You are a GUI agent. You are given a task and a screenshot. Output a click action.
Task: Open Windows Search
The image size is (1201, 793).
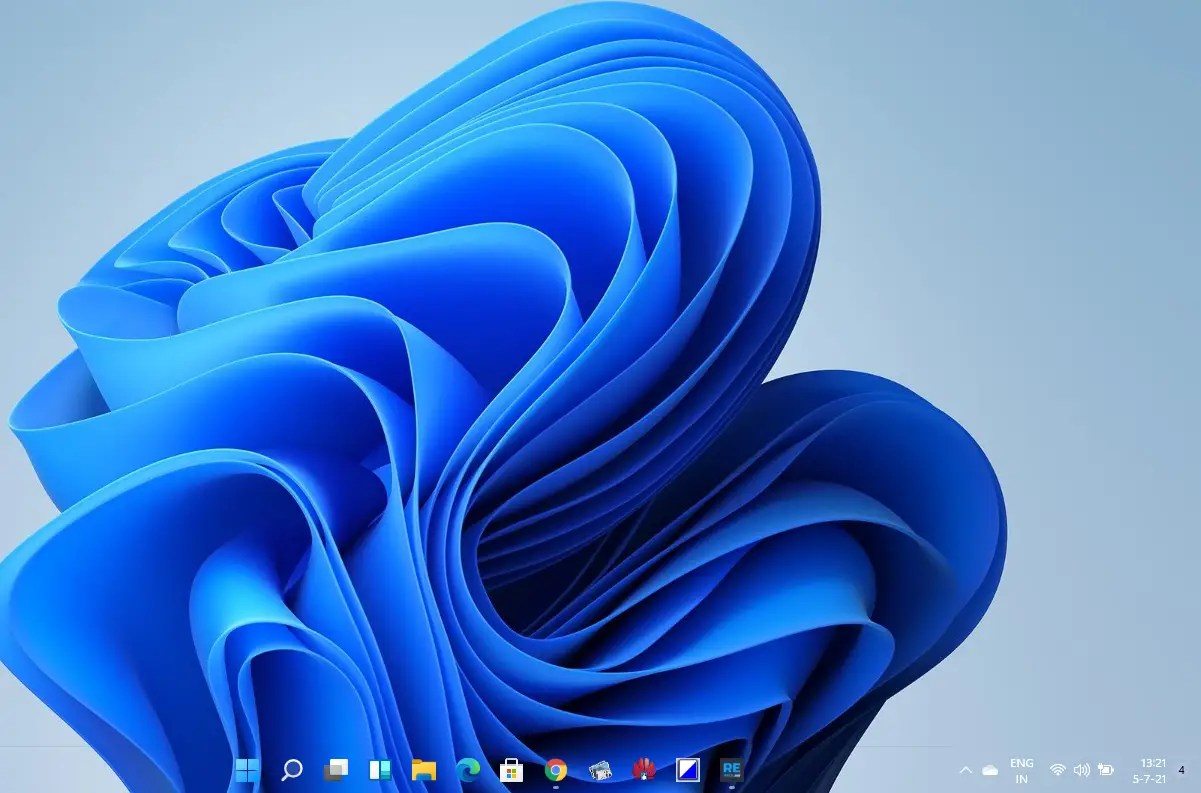click(291, 770)
